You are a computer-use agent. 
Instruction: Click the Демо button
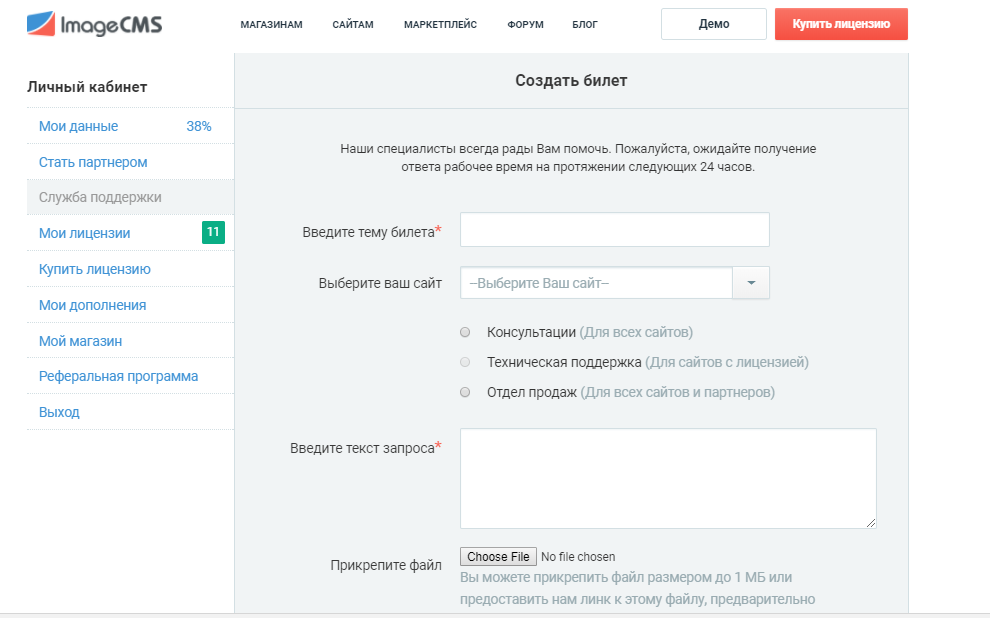[x=714, y=24]
